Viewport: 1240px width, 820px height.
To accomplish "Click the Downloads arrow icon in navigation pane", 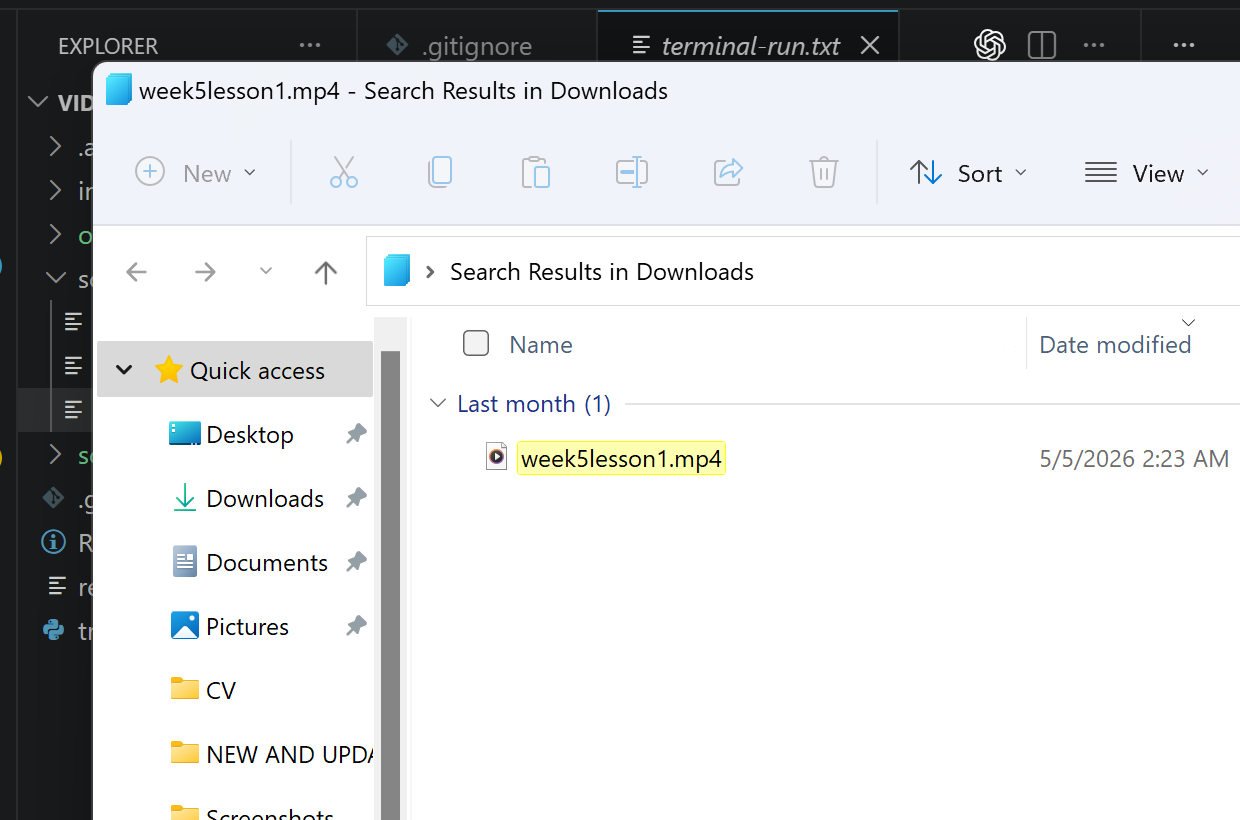I will [185, 498].
